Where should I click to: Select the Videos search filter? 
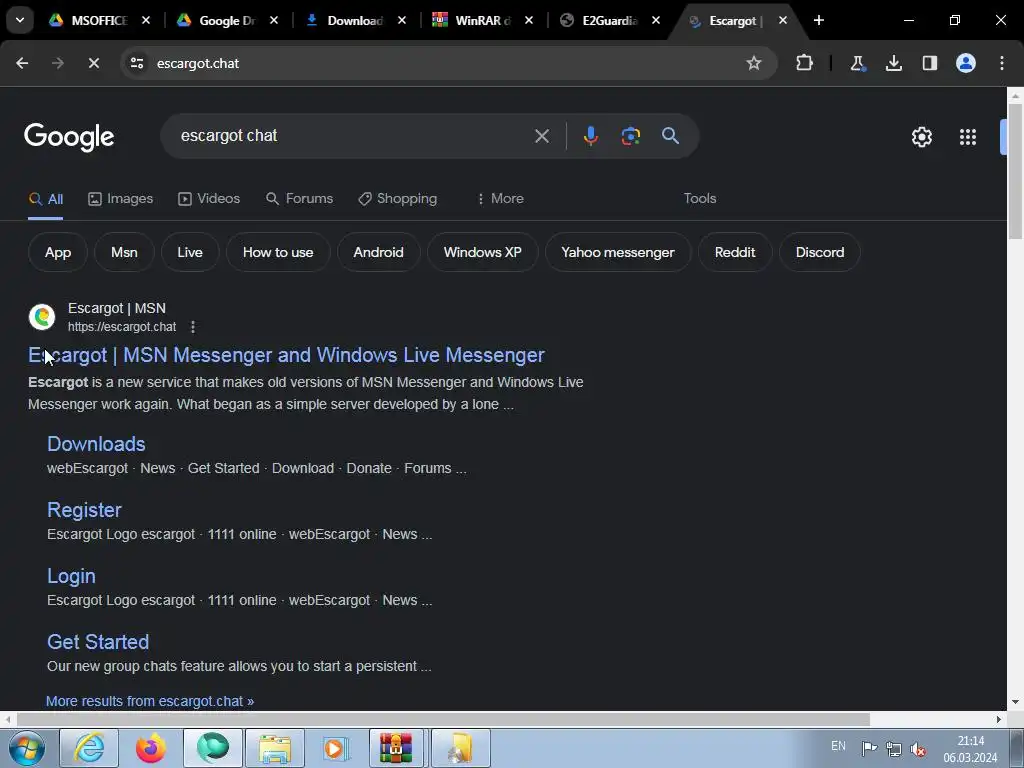pyautogui.click(x=209, y=199)
